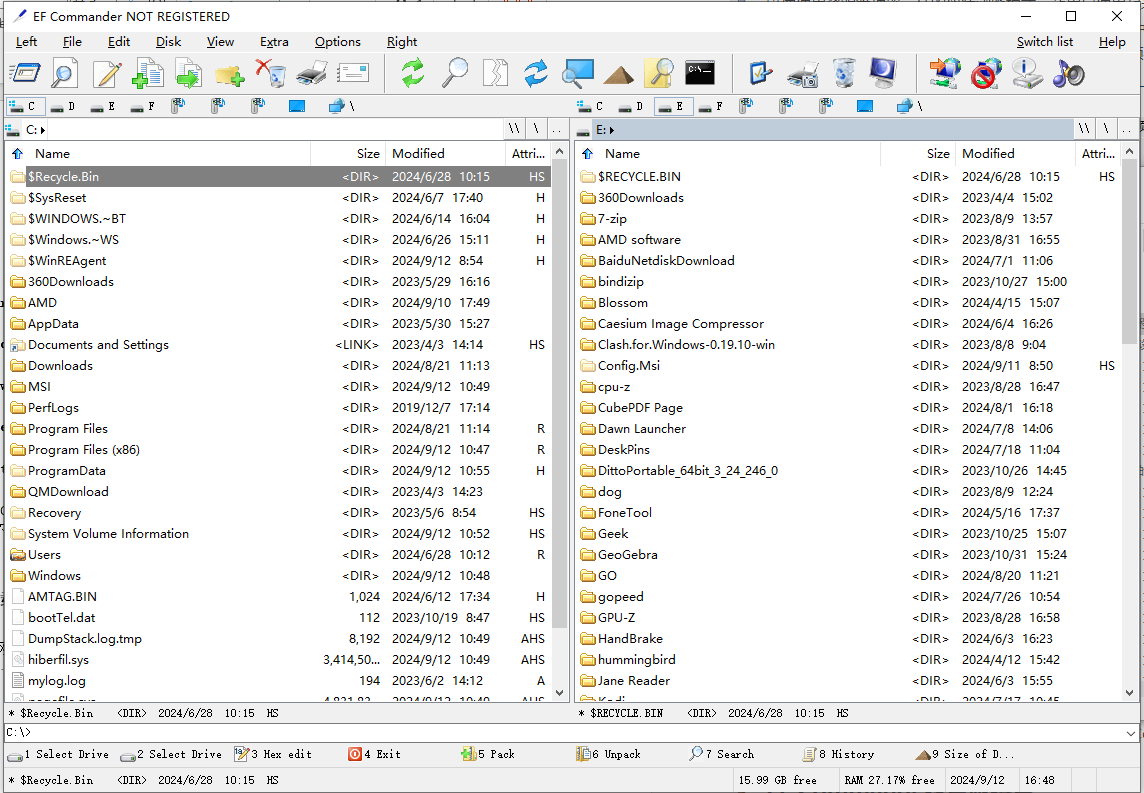Click the 5 Pack function button
Viewport: 1144px width, 793px height.
[x=488, y=754]
